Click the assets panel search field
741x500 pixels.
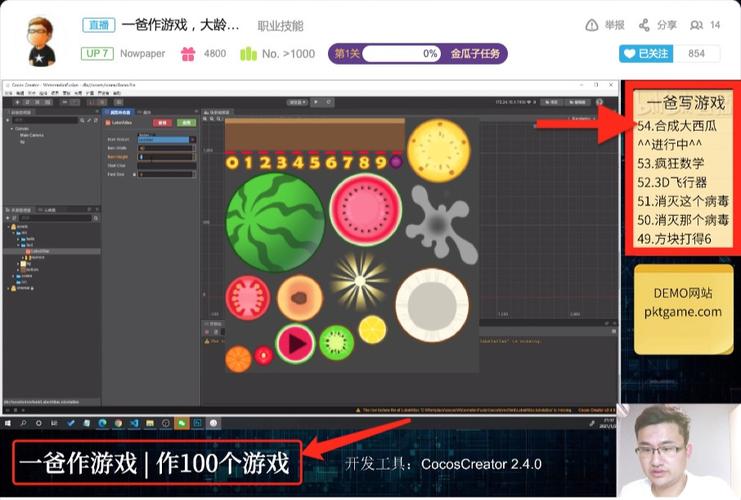click(55, 218)
